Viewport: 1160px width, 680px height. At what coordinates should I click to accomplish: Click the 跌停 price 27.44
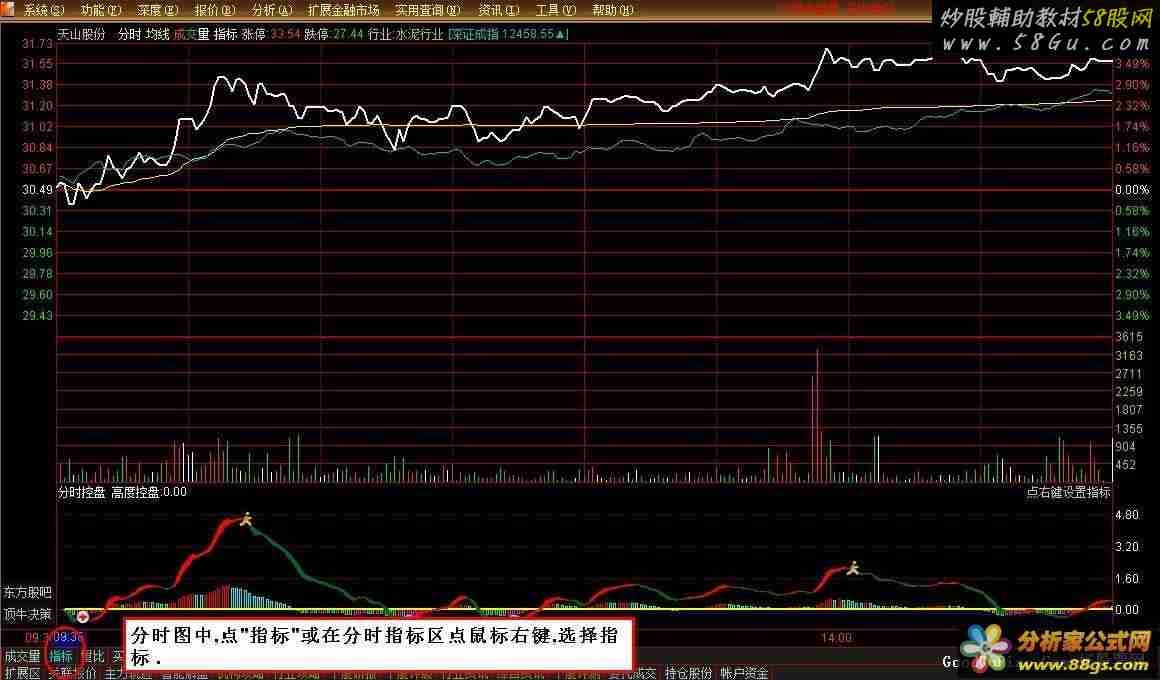pyautogui.click(x=348, y=34)
